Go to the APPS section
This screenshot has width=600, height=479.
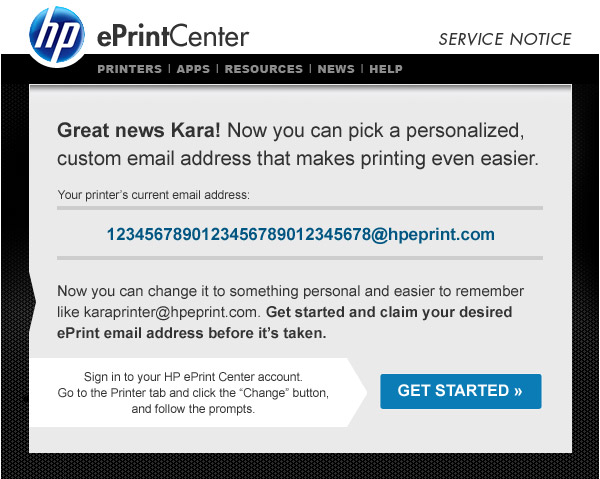193,69
